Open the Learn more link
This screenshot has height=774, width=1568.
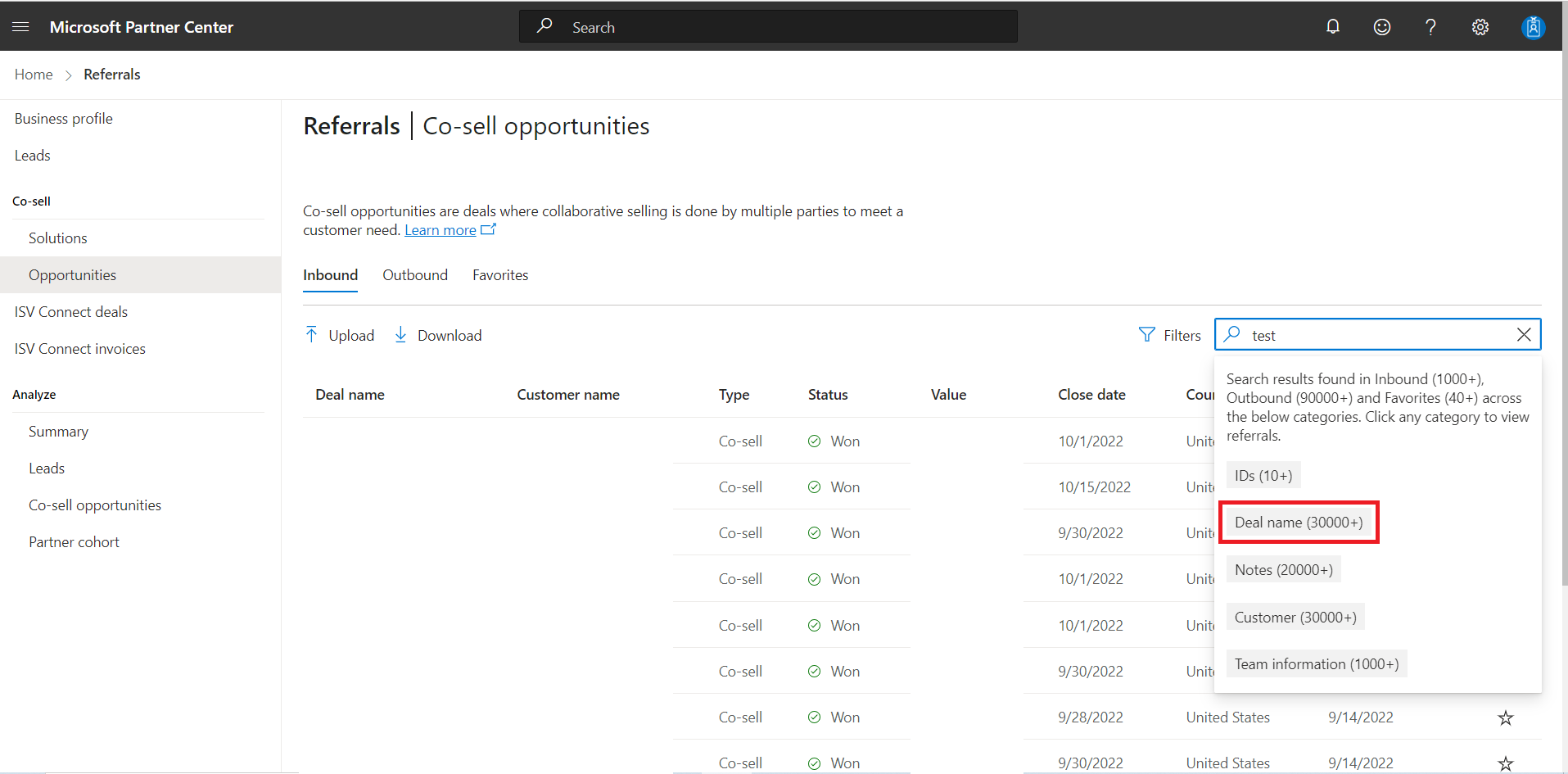(441, 230)
